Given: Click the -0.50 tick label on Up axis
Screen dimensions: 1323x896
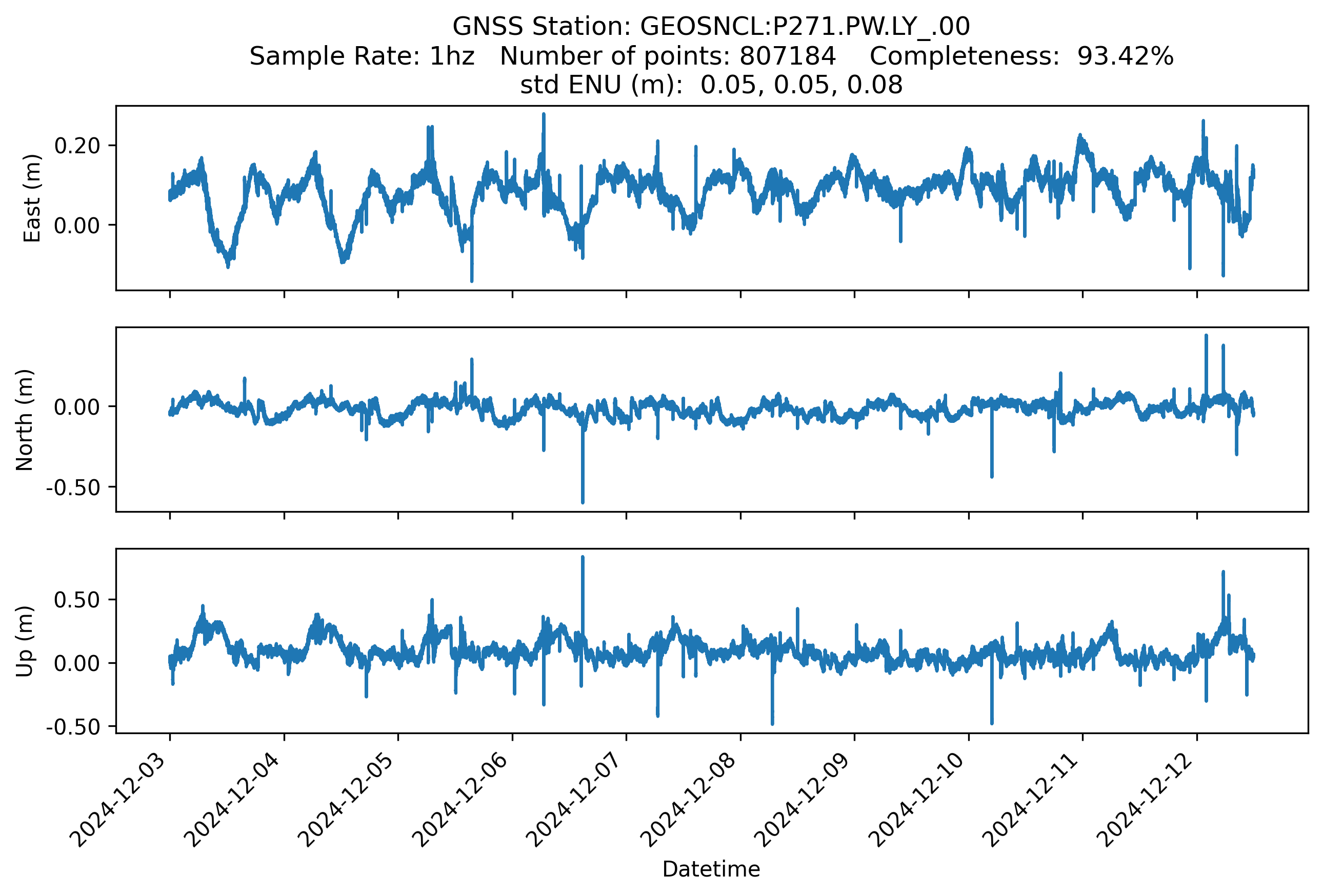Looking at the screenshot, I should coord(73,727).
